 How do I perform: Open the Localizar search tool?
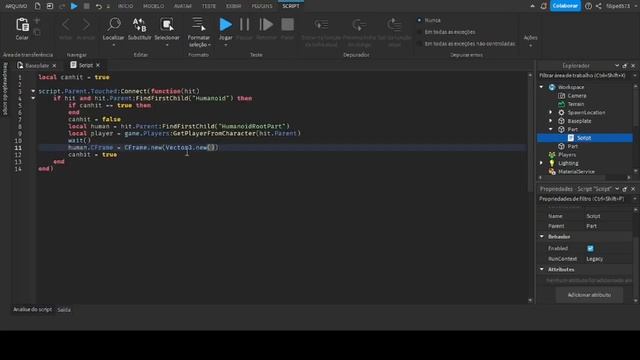tap(113, 25)
